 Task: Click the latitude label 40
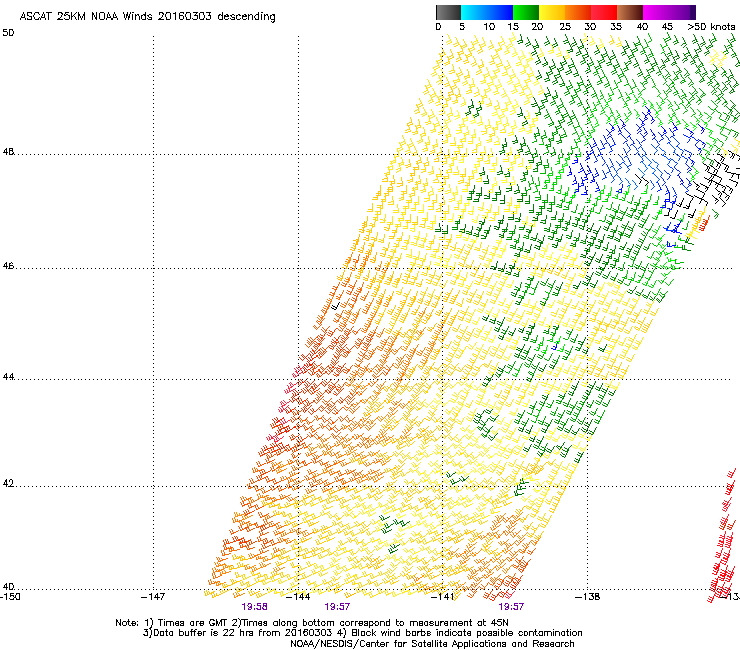[8, 586]
